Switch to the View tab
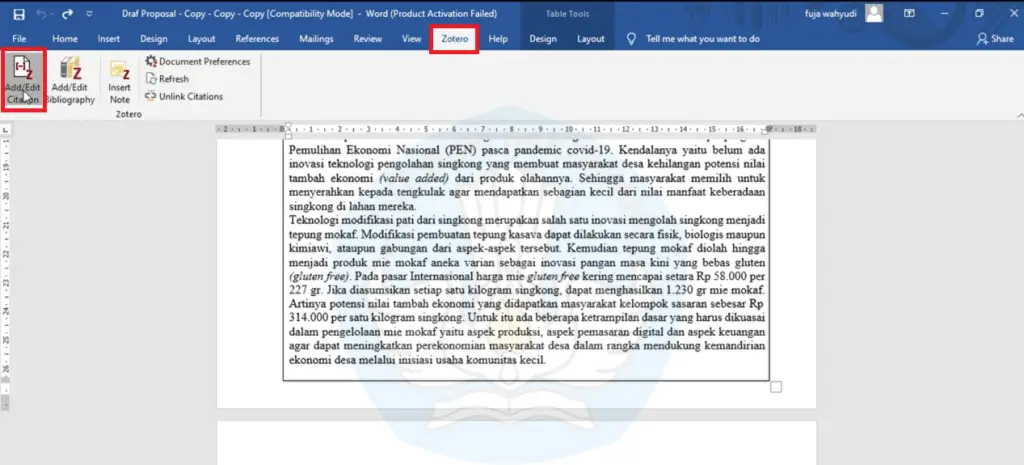This screenshot has height=465, width=1024. click(411, 39)
